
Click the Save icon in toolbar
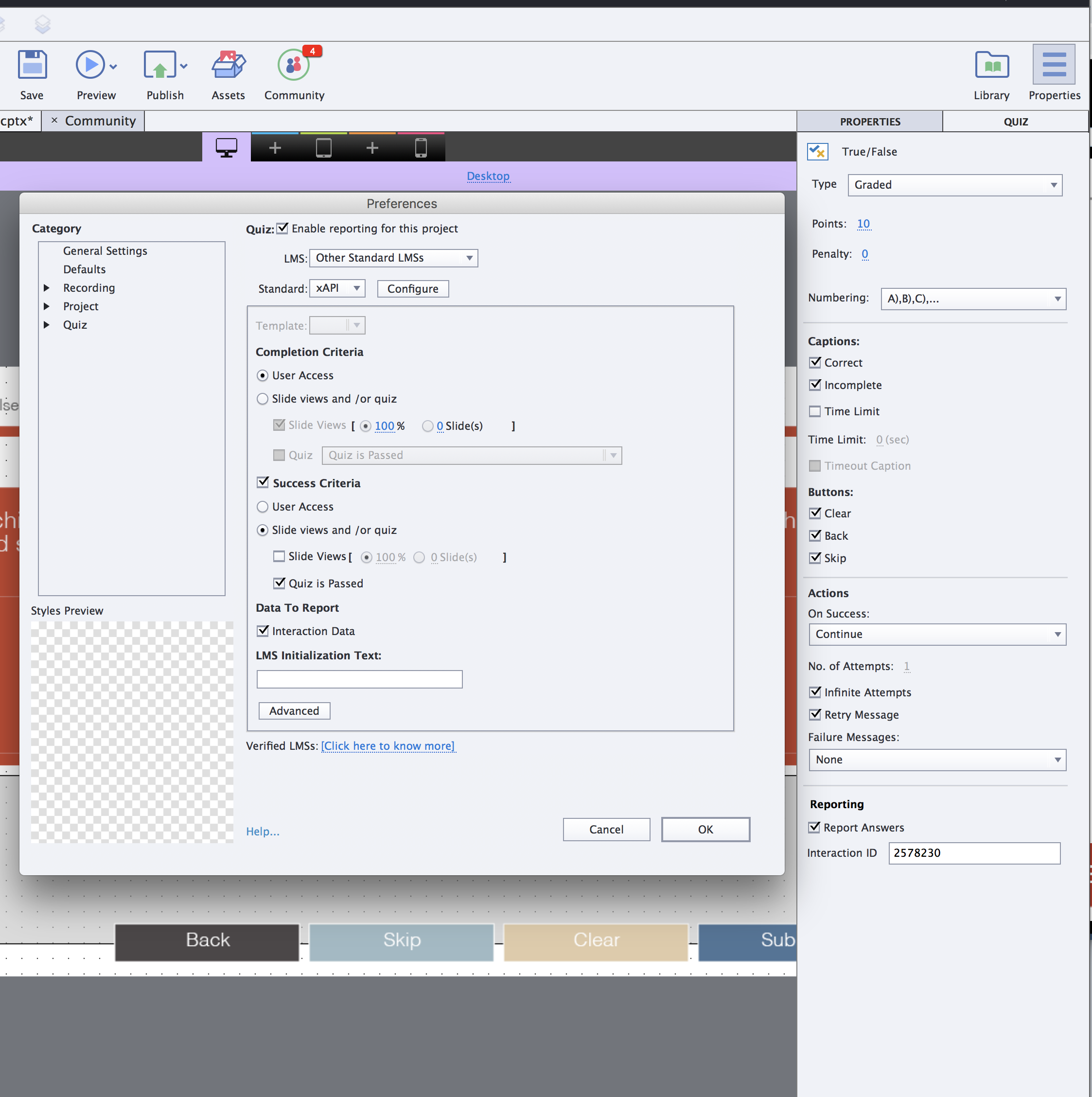(32, 65)
